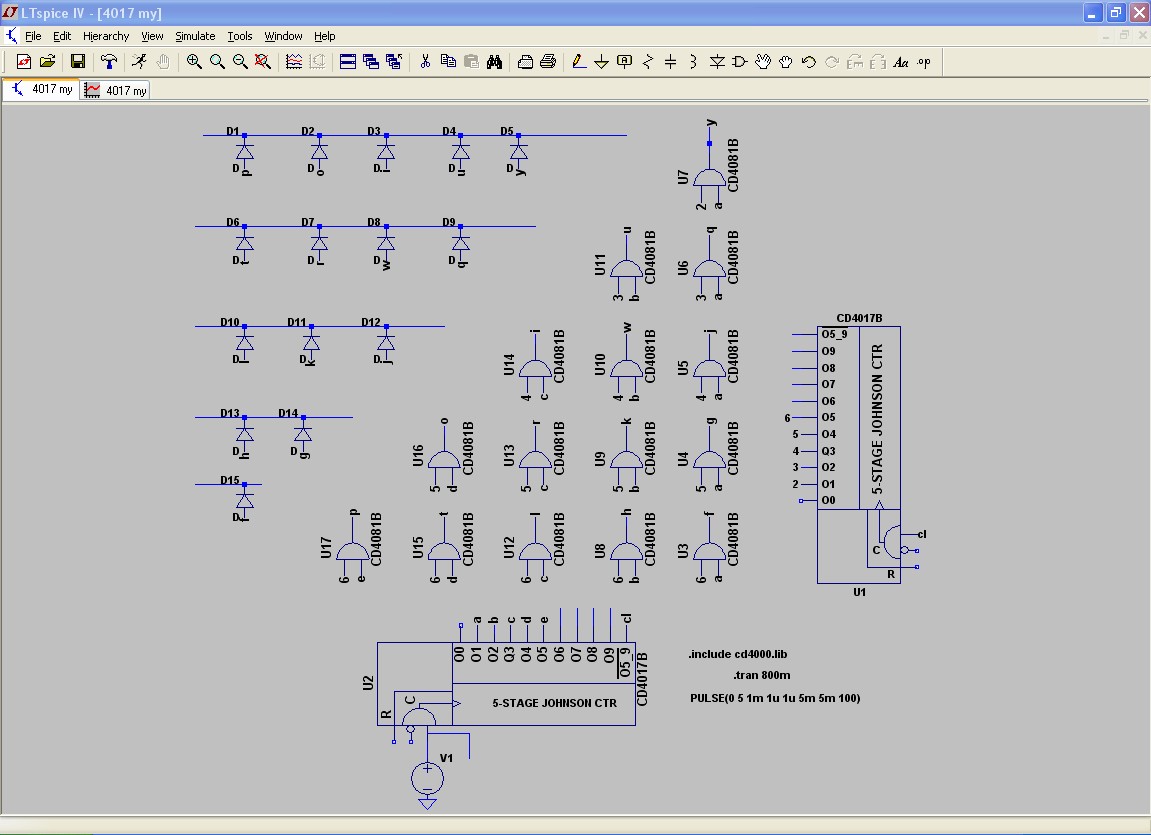Select the Diode tool in the toolbar

pyautogui.click(x=716, y=62)
